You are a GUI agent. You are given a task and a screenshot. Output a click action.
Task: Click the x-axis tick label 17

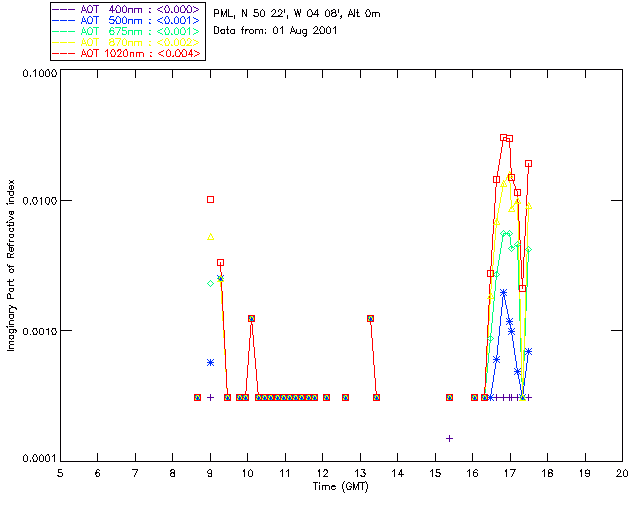(x=510, y=473)
